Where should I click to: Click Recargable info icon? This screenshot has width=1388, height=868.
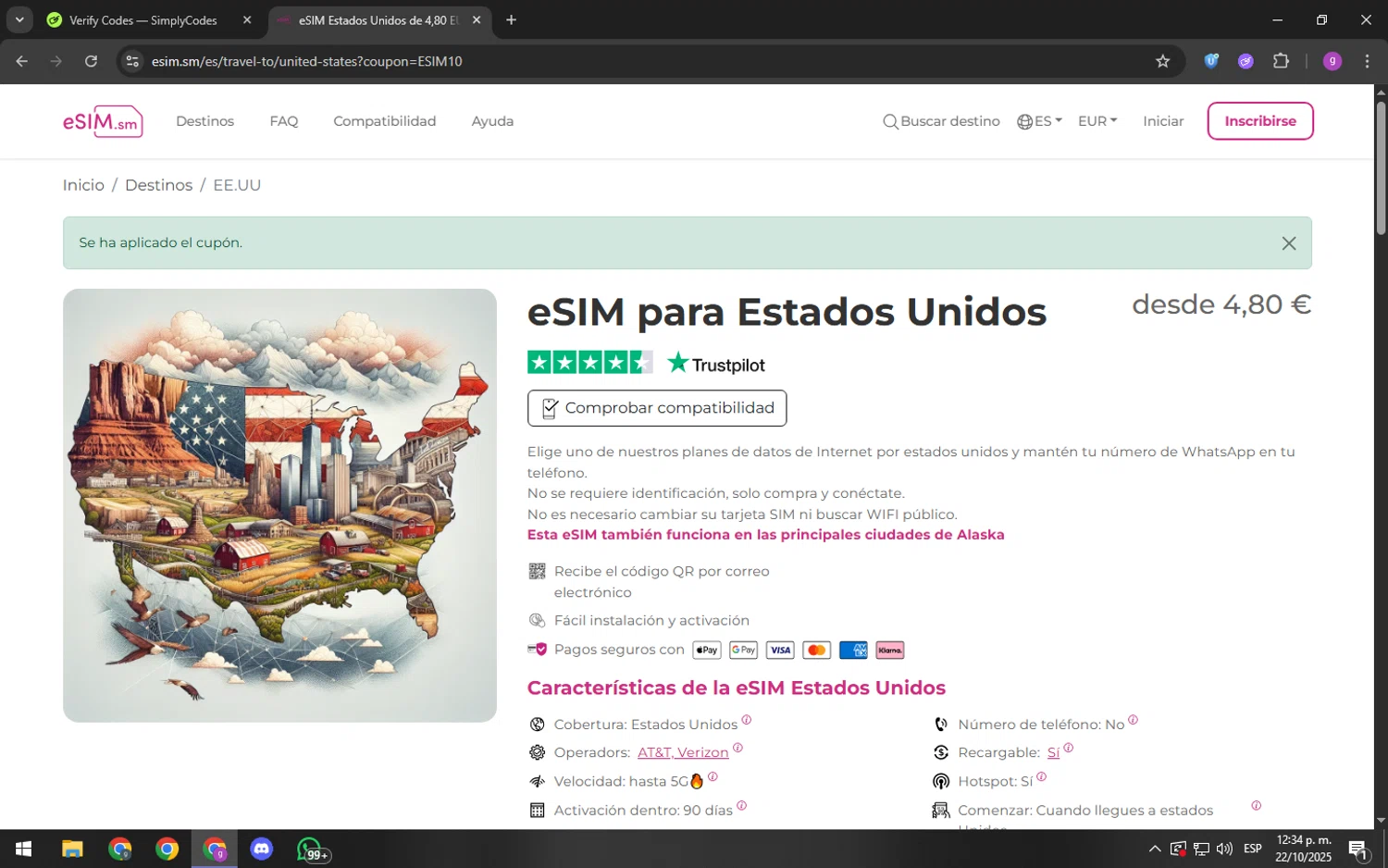[1068, 747]
